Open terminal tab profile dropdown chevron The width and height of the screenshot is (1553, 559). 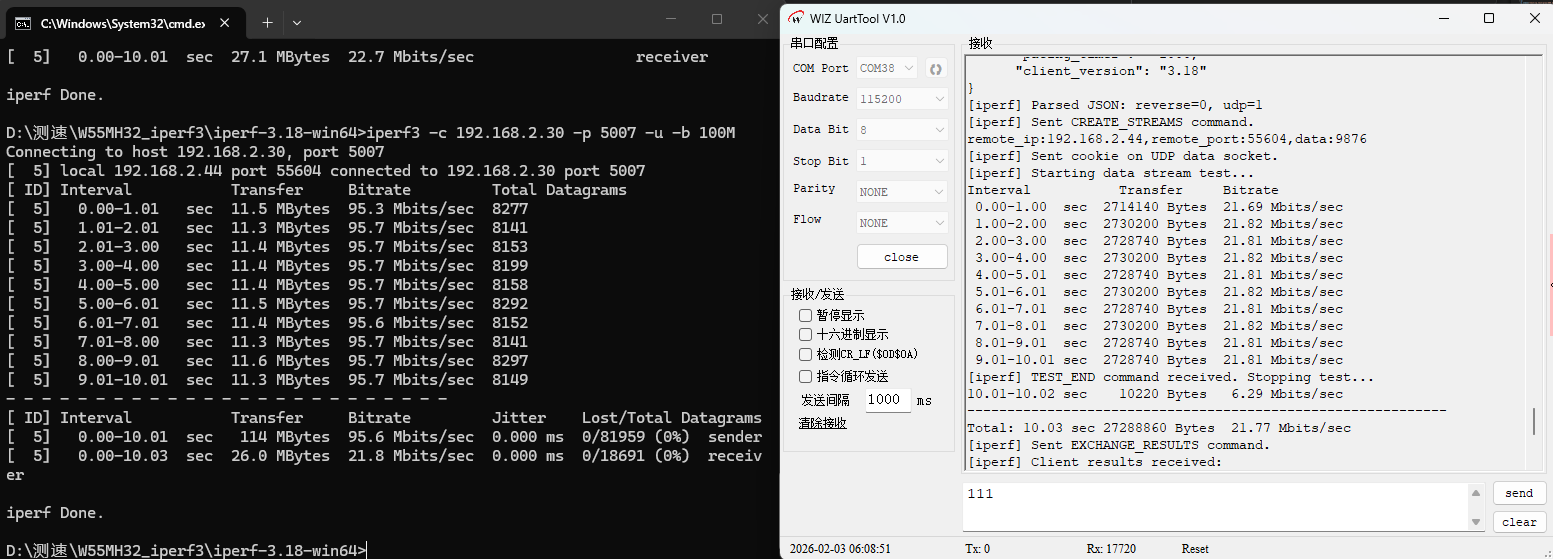coord(297,22)
